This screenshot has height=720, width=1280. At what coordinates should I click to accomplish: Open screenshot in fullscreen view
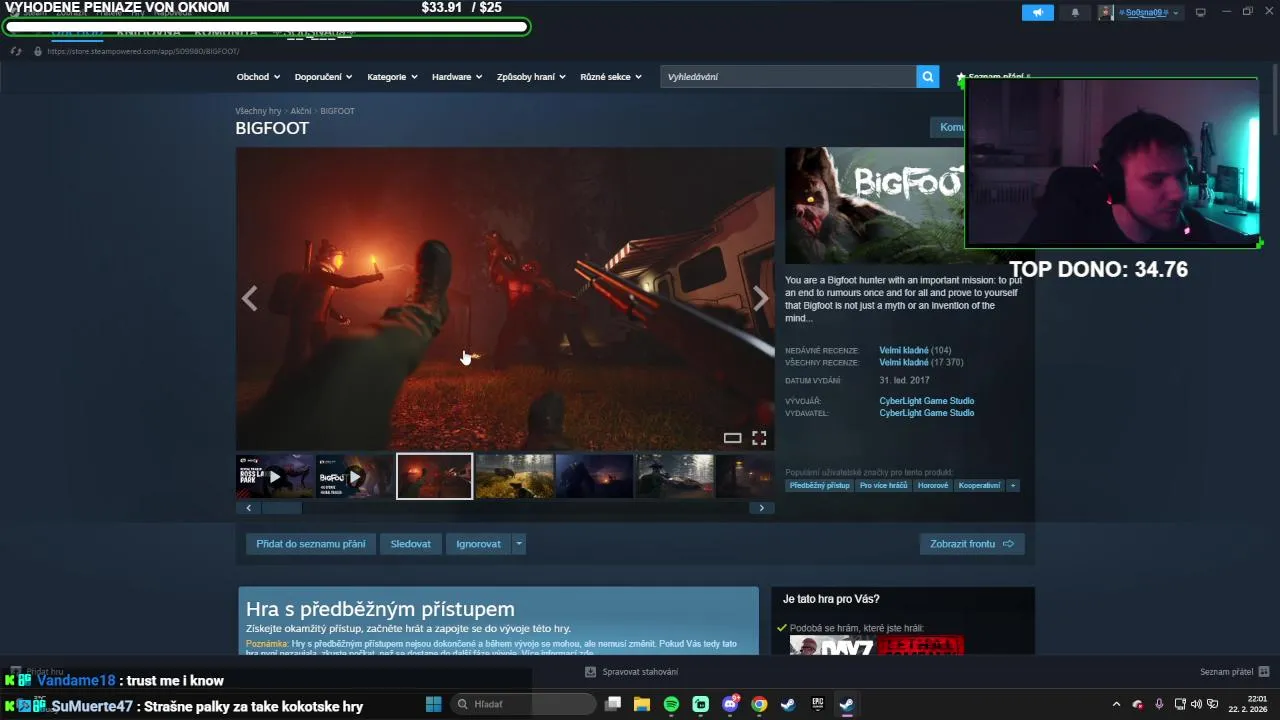point(759,438)
